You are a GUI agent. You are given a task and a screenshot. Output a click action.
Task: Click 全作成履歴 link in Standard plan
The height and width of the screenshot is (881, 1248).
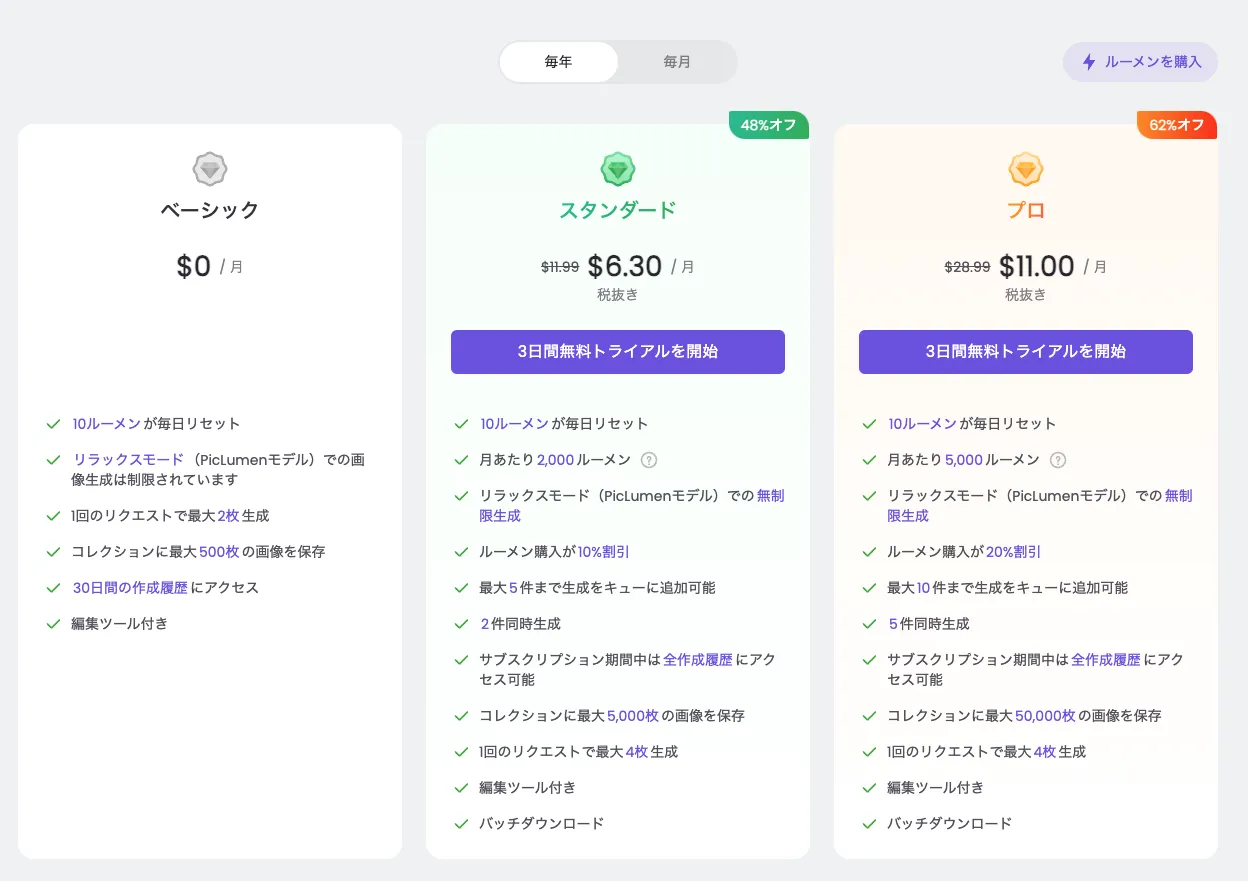click(698, 660)
